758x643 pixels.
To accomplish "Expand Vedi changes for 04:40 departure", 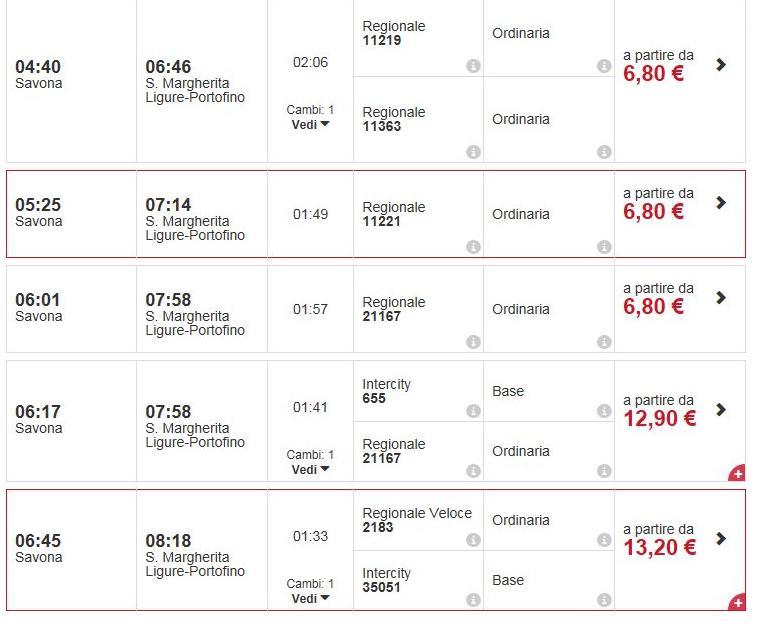I will (310, 125).
